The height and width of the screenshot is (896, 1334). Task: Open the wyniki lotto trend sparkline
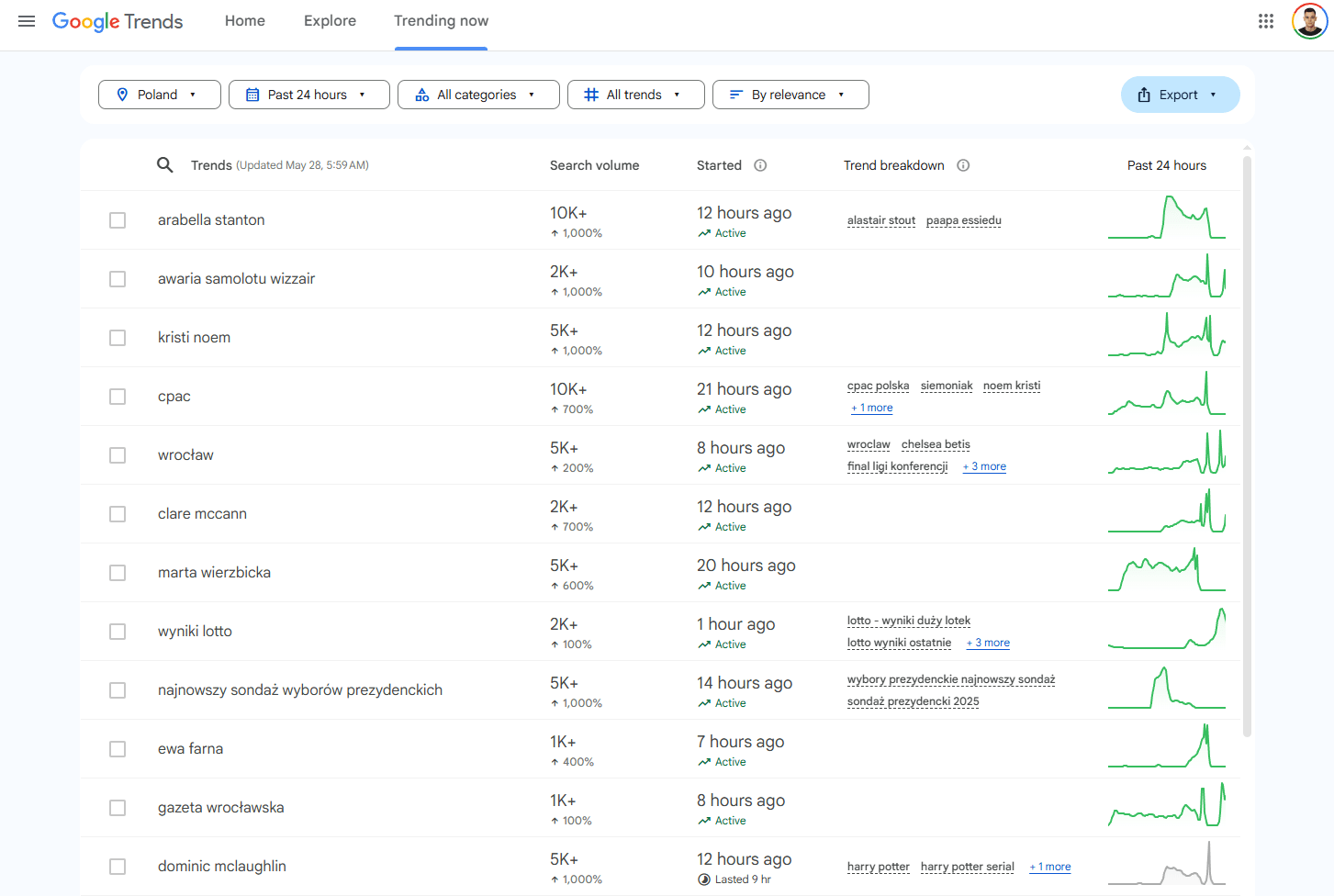[x=1167, y=629]
